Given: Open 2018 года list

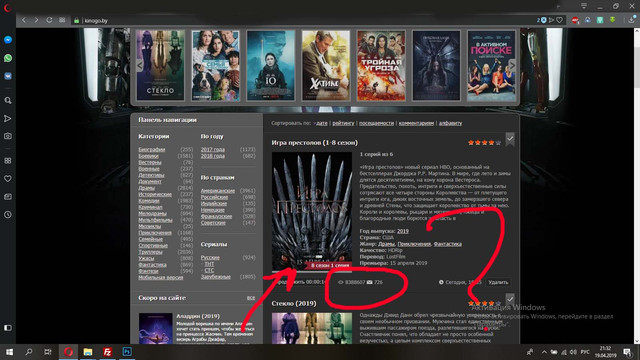Looking at the screenshot, I should point(213,156).
